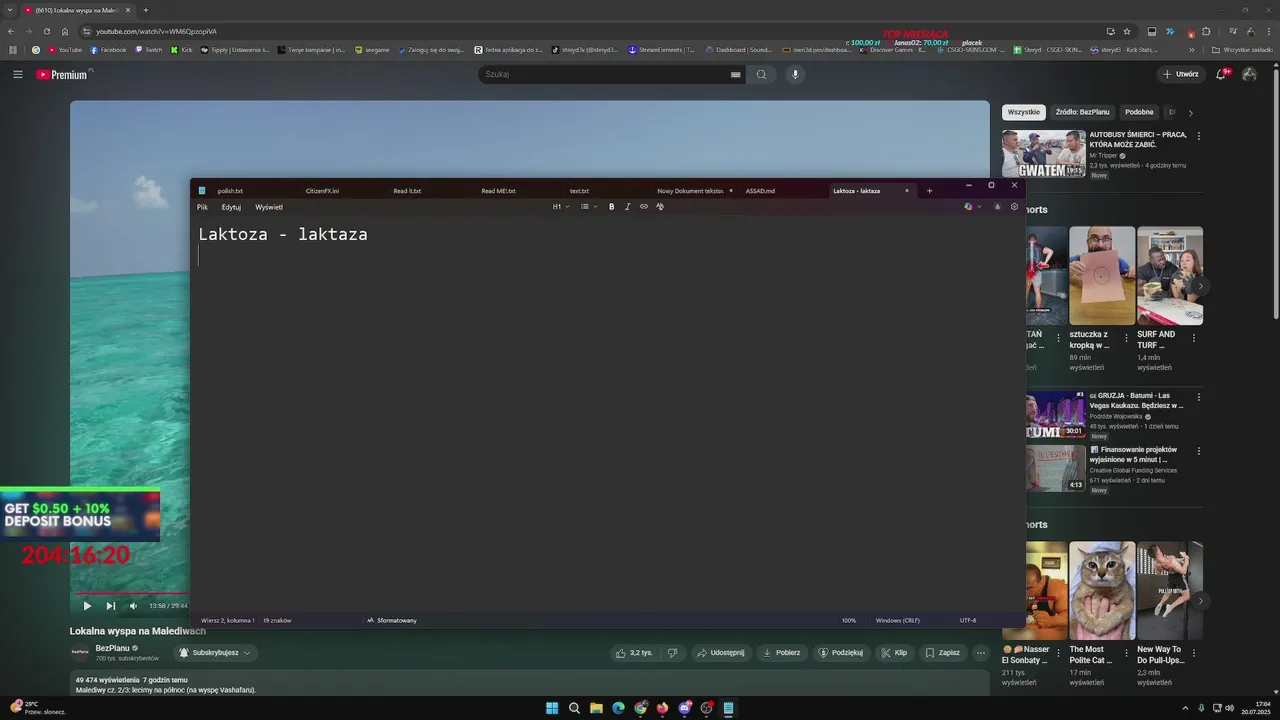Bookmark this page with star icon

pos(1127,31)
